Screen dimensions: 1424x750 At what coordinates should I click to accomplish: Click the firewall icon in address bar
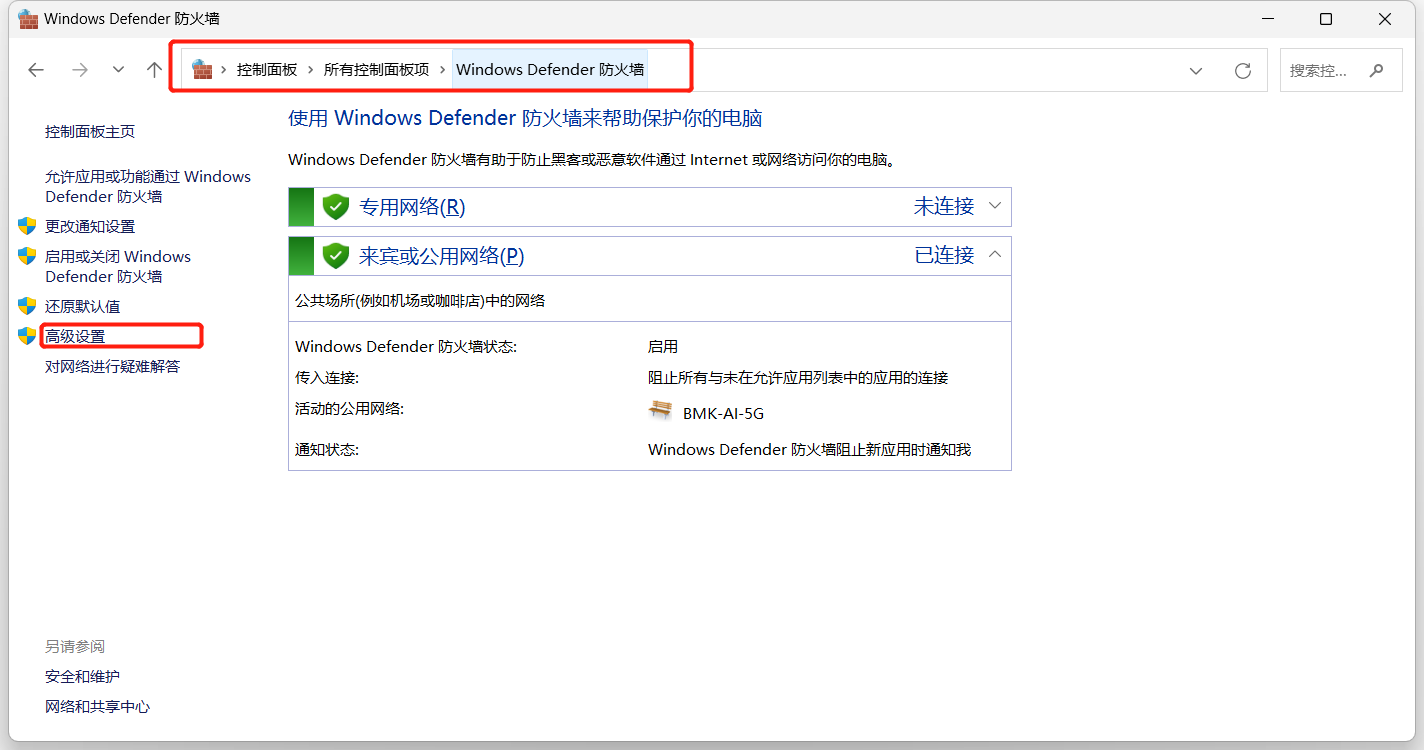pos(202,69)
